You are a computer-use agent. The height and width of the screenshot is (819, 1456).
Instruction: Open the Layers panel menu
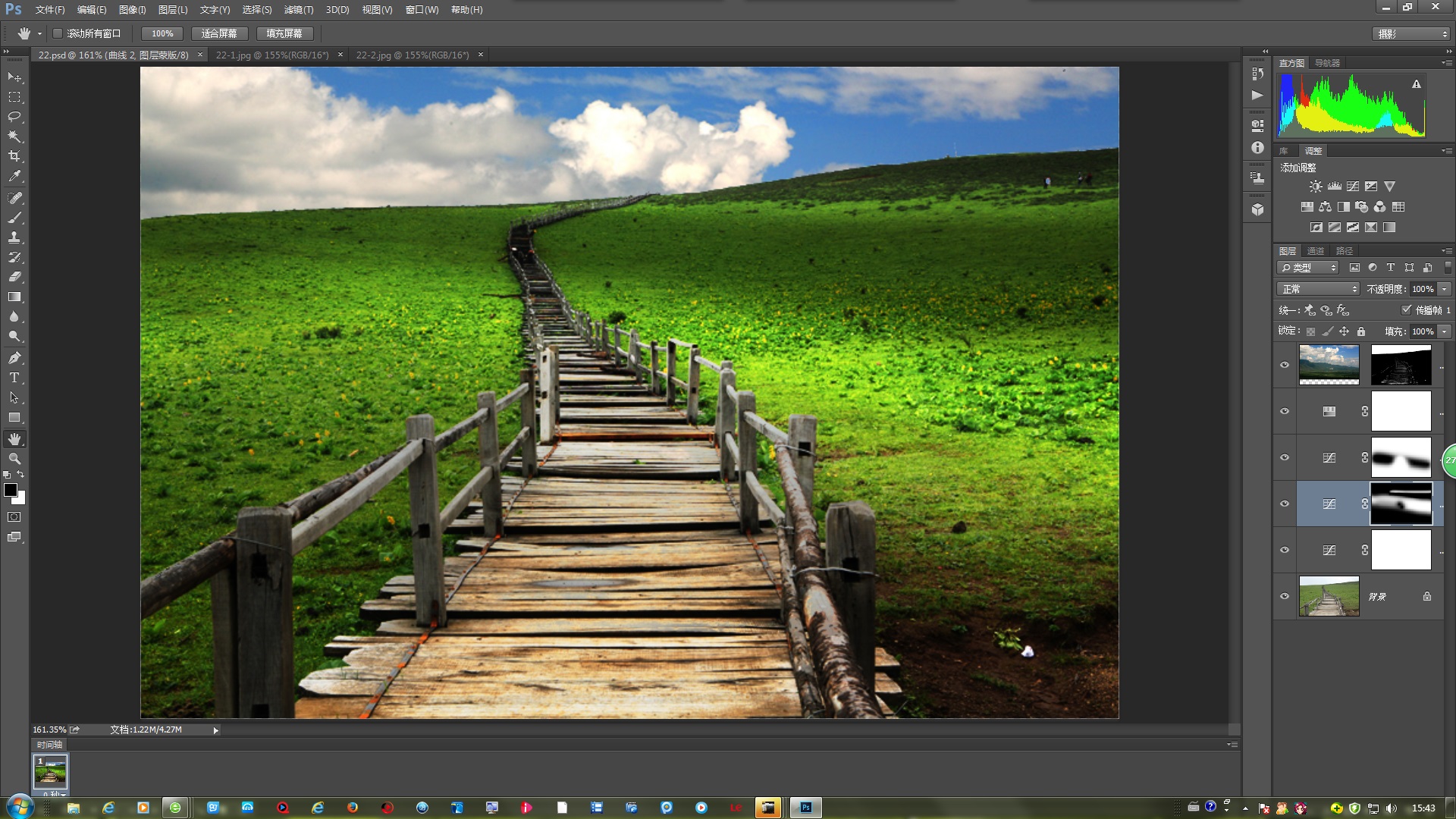tap(1446, 250)
